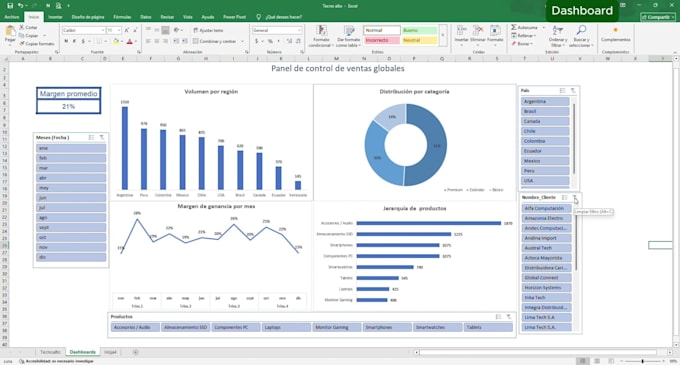Switch to Diseño de página tab
680x365 pixels.
point(88,17)
